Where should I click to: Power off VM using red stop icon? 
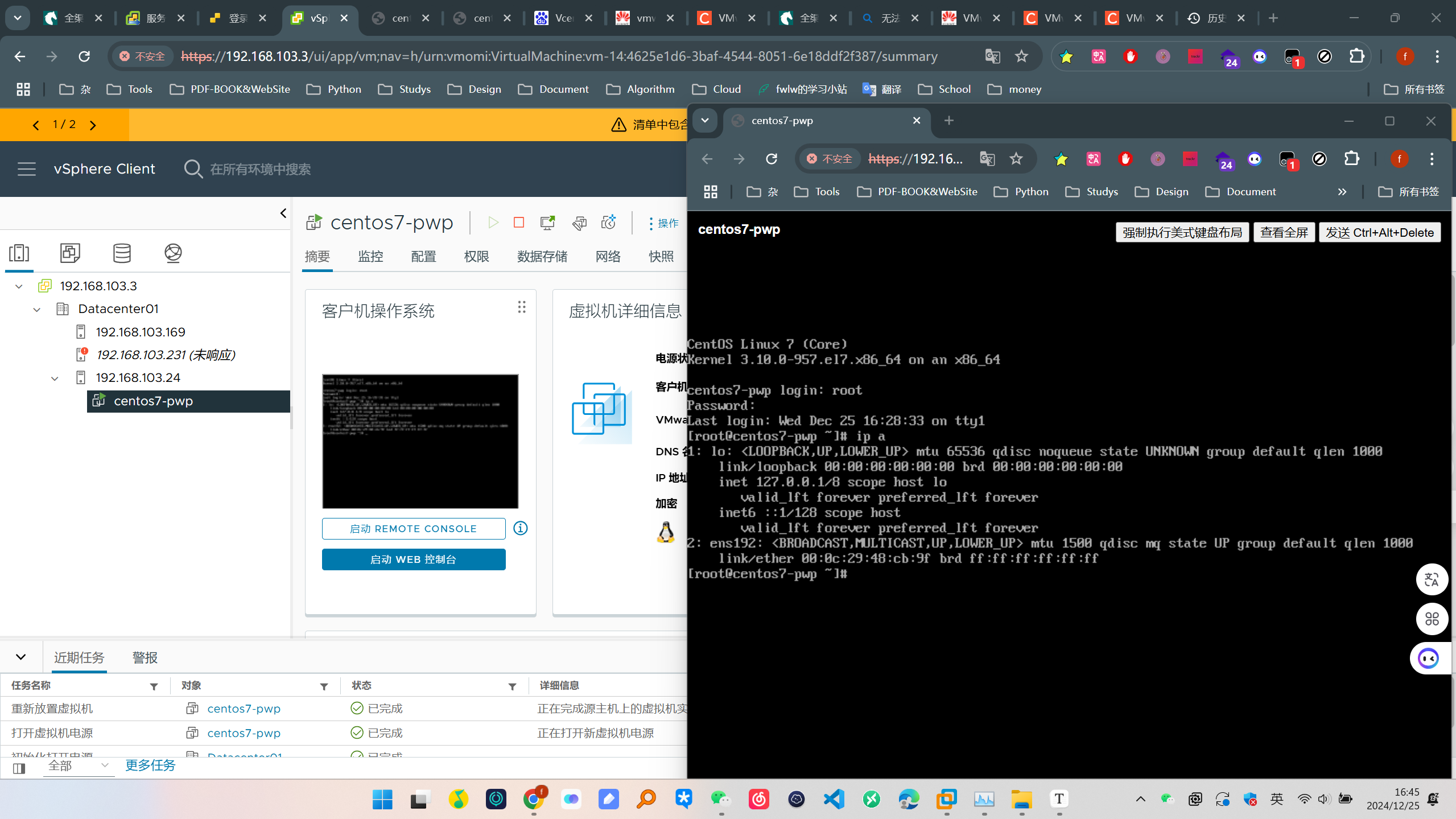click(x=519, y=223)
